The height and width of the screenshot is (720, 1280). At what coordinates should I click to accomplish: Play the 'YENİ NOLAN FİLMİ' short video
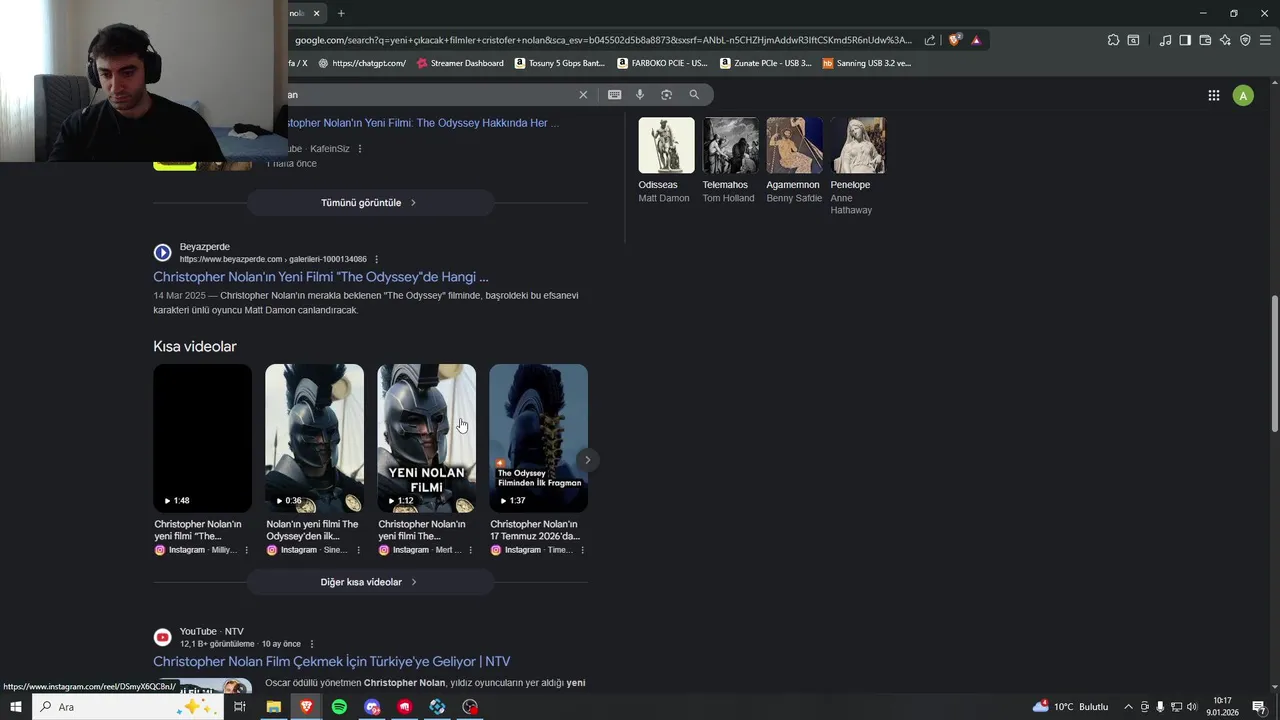426,438
